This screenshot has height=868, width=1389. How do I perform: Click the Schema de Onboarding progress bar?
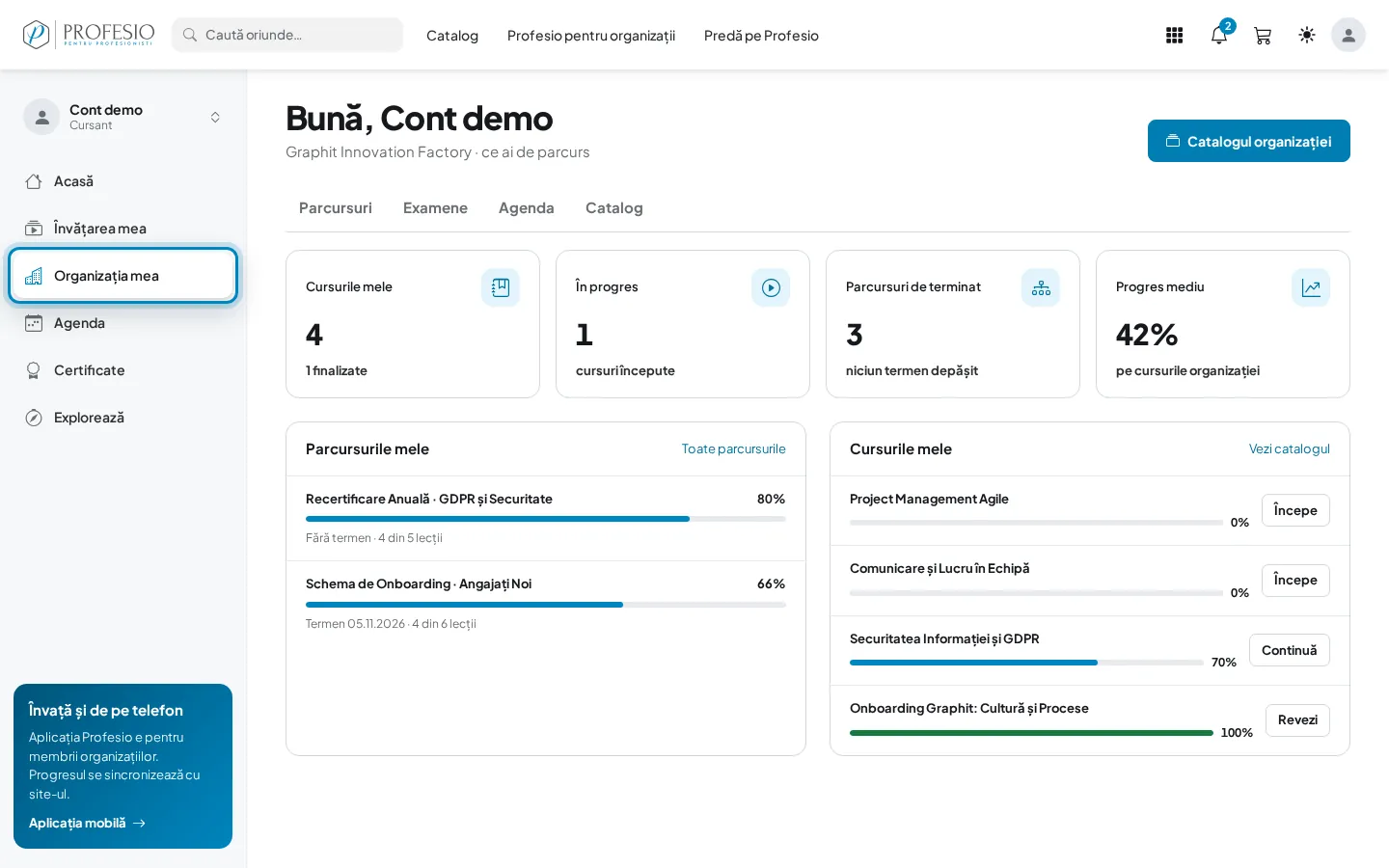[546, 605]
